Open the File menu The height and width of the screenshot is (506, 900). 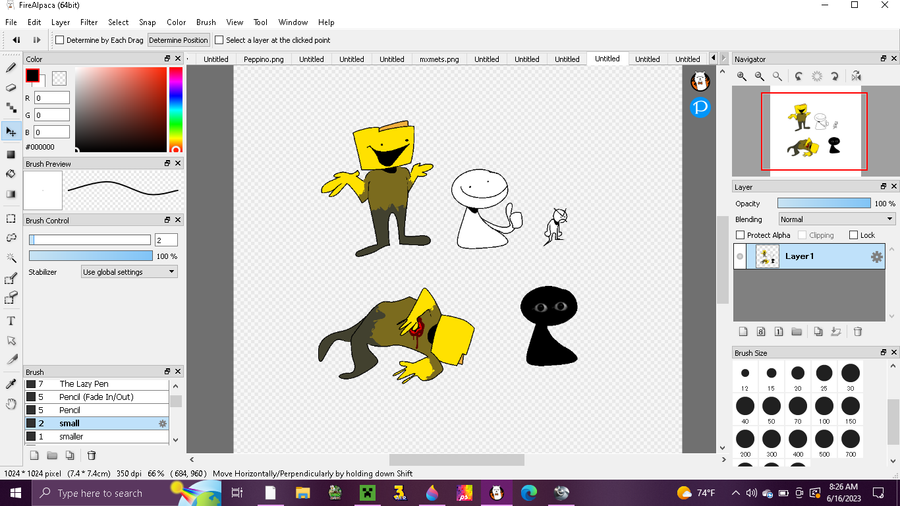click(x=11, y=22)
